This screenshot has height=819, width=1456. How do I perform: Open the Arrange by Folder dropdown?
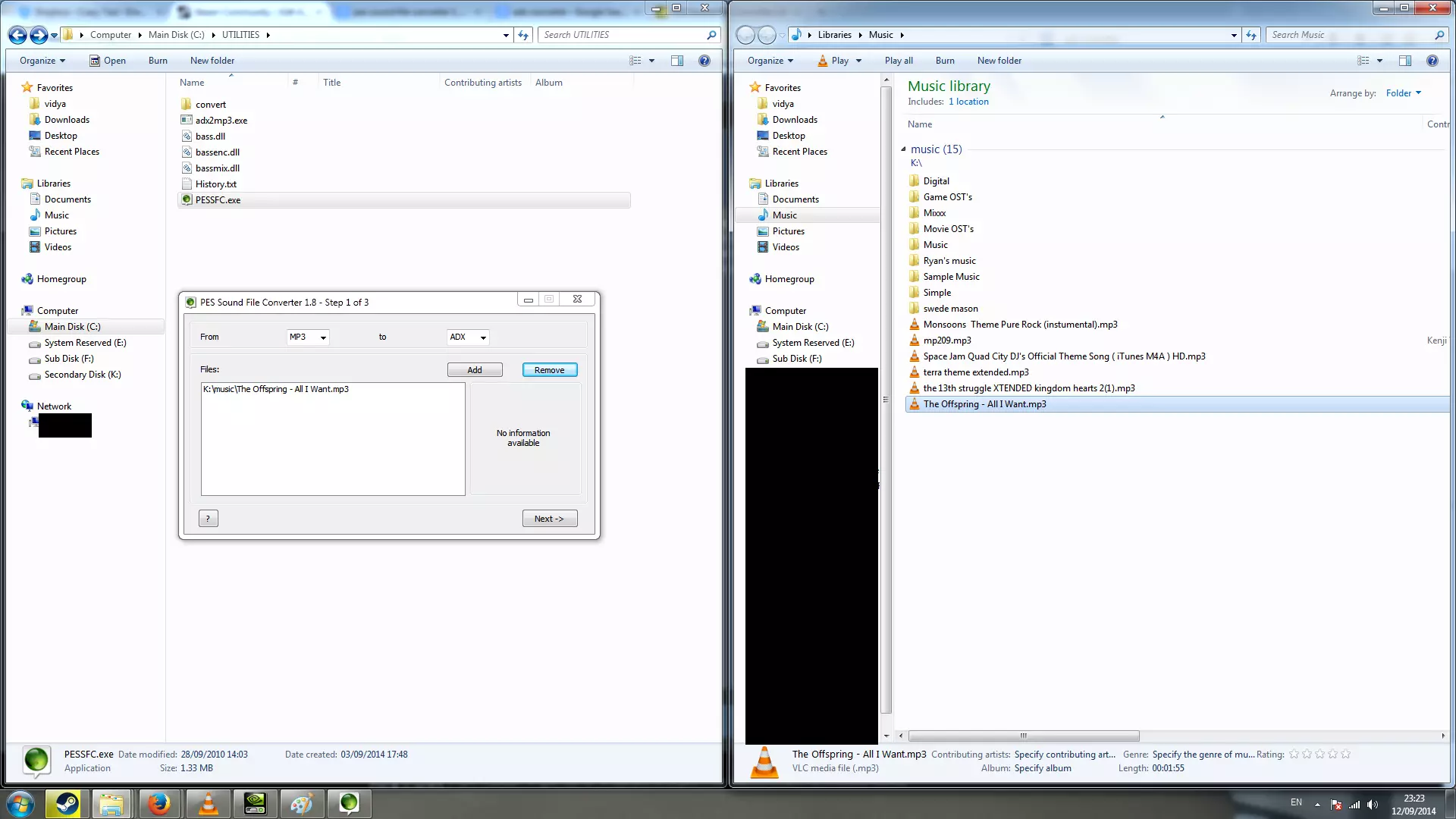(x=1403, y=93)
